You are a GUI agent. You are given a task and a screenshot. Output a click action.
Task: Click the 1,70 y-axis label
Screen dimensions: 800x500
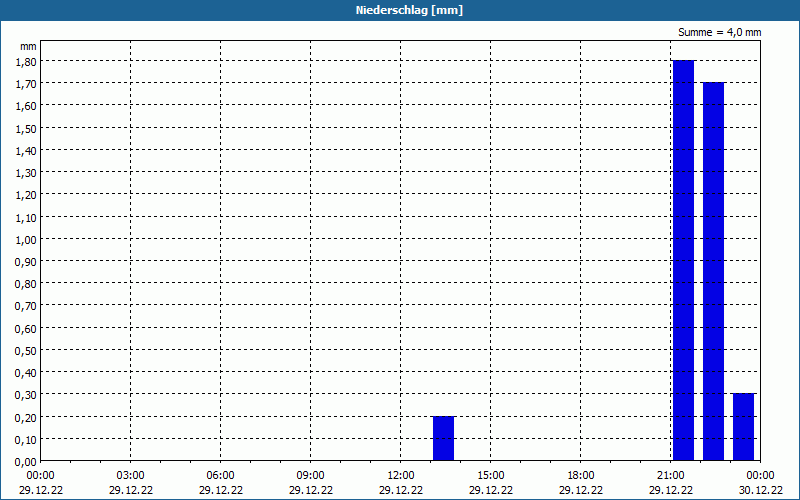point(26,84)
